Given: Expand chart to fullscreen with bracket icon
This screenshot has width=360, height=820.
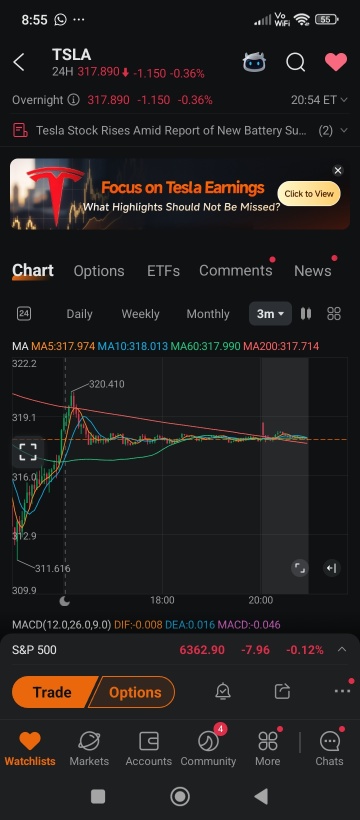Looking at the screenshot, I should pyautogui.click(x=28, y=451).
